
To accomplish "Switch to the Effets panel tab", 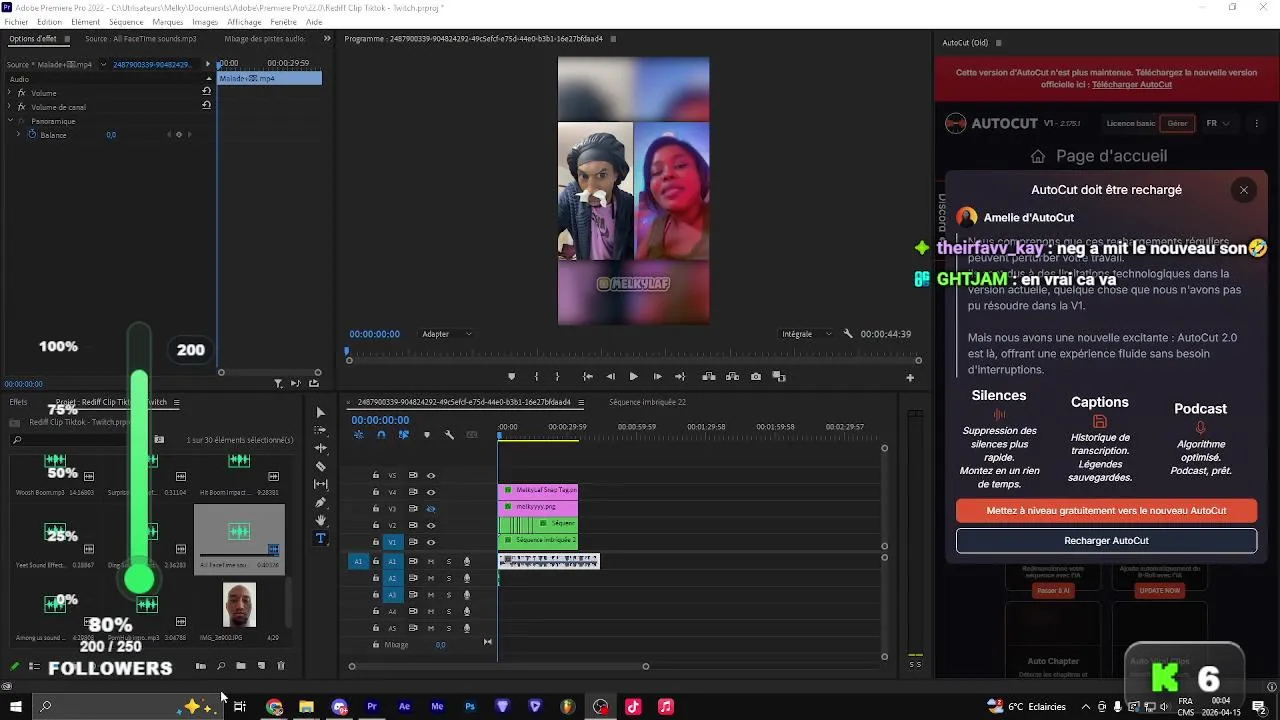I will pos(18,402).
